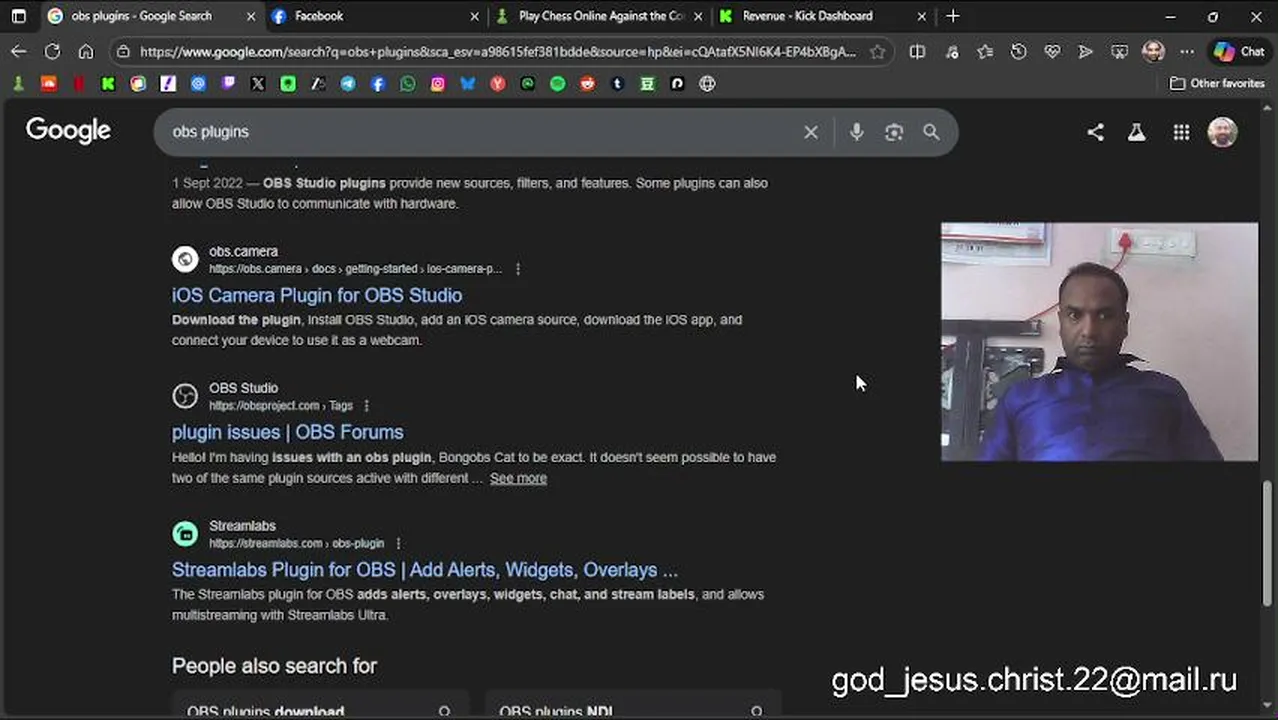Switch to Revenue - Kick Dashboard tab

[823, 16]
